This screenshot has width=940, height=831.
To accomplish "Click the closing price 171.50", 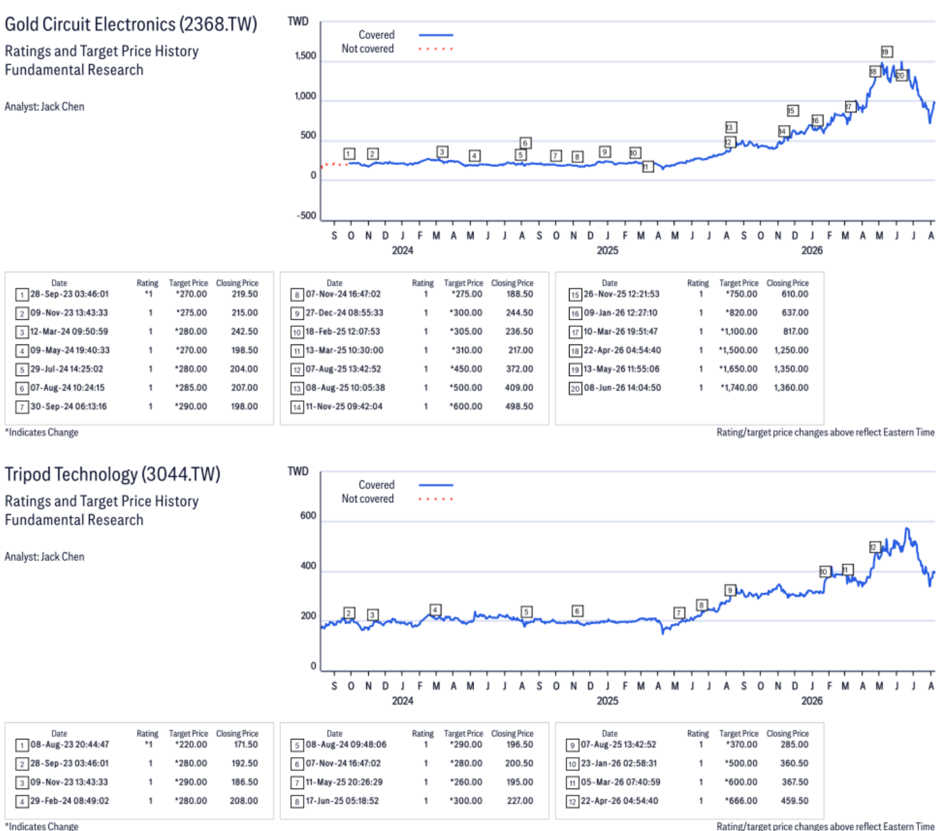I will pyautogui.click(x=246, y=745).
